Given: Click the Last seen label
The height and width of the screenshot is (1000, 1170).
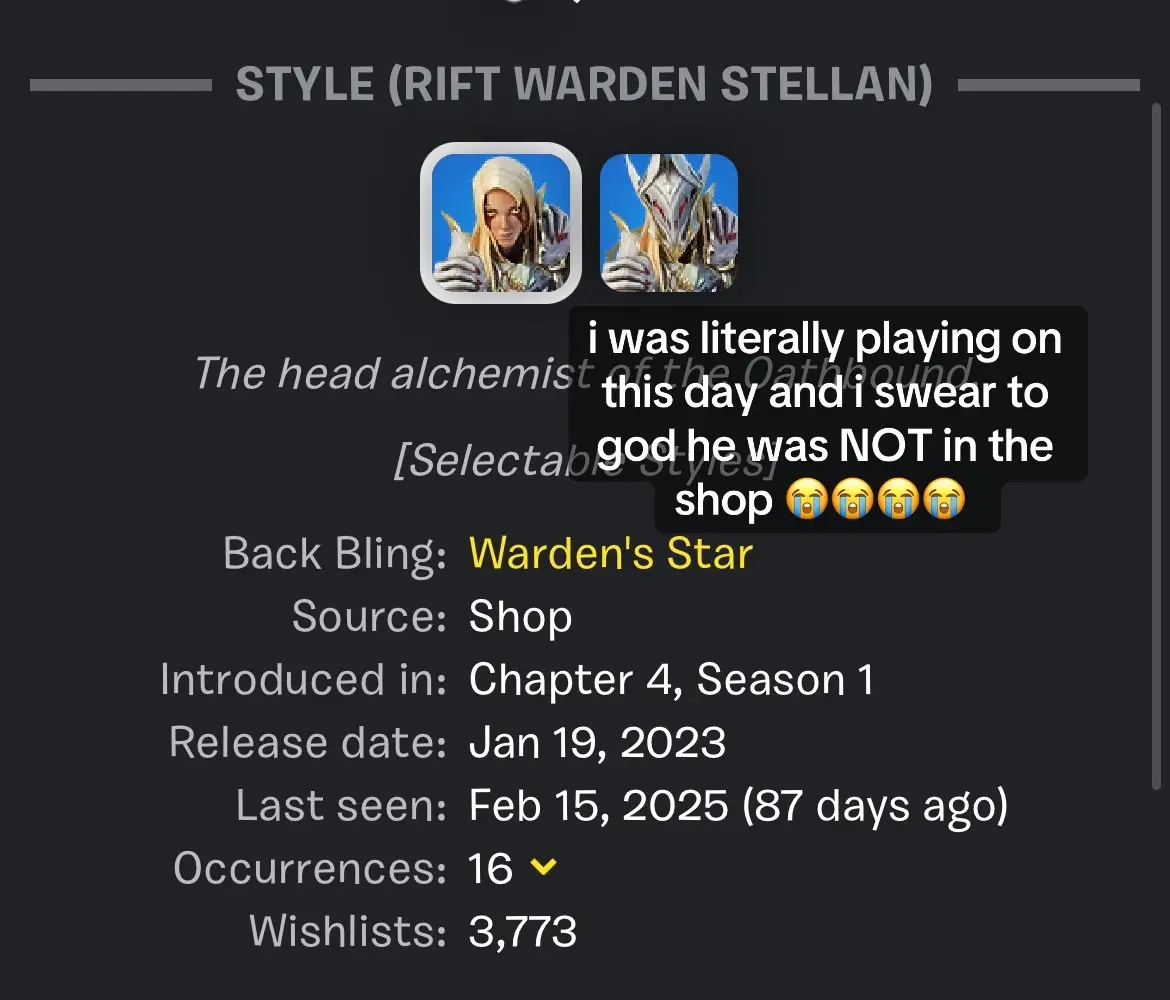Looking at the screenshot, I should (341, 806).
